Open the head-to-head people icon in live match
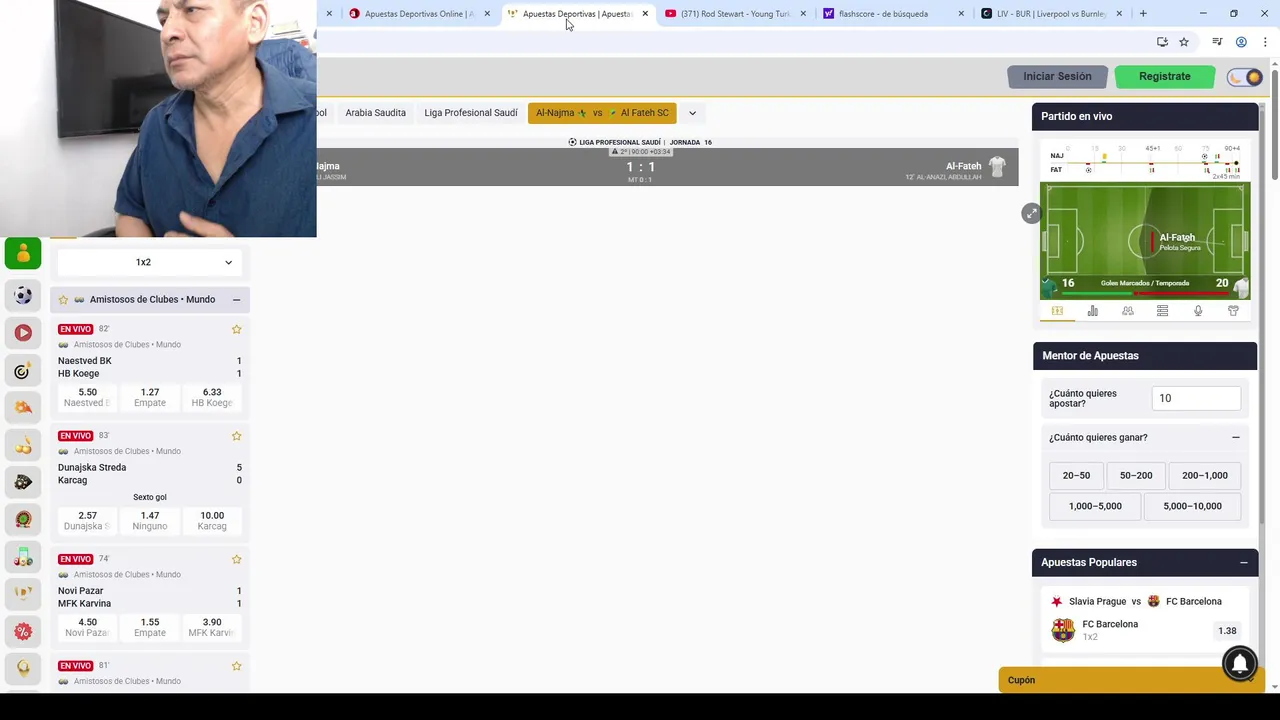The width and height of the screenshot is (1280, 720). coord(1127,311)
